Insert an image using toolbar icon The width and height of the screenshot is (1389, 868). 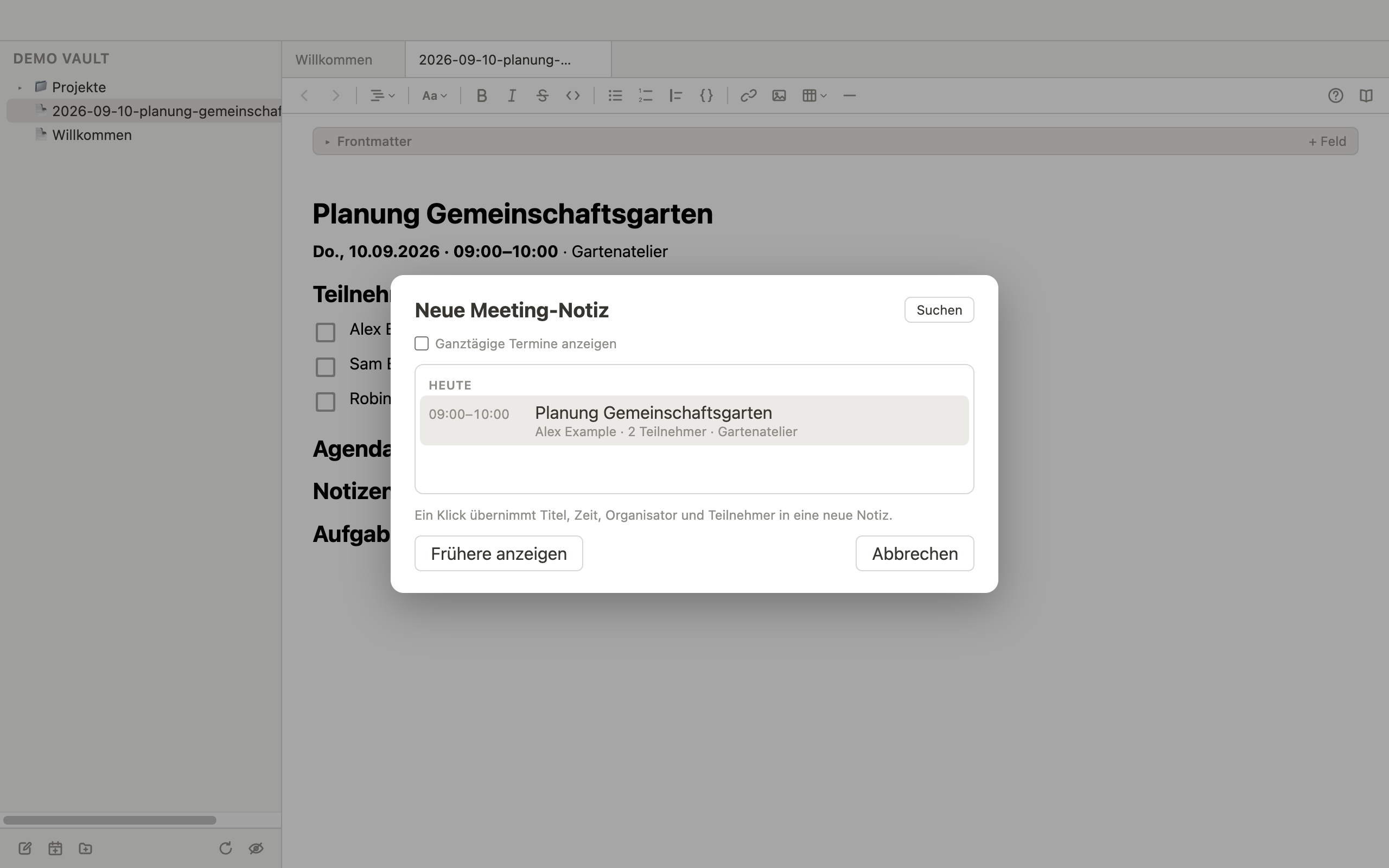779,96
